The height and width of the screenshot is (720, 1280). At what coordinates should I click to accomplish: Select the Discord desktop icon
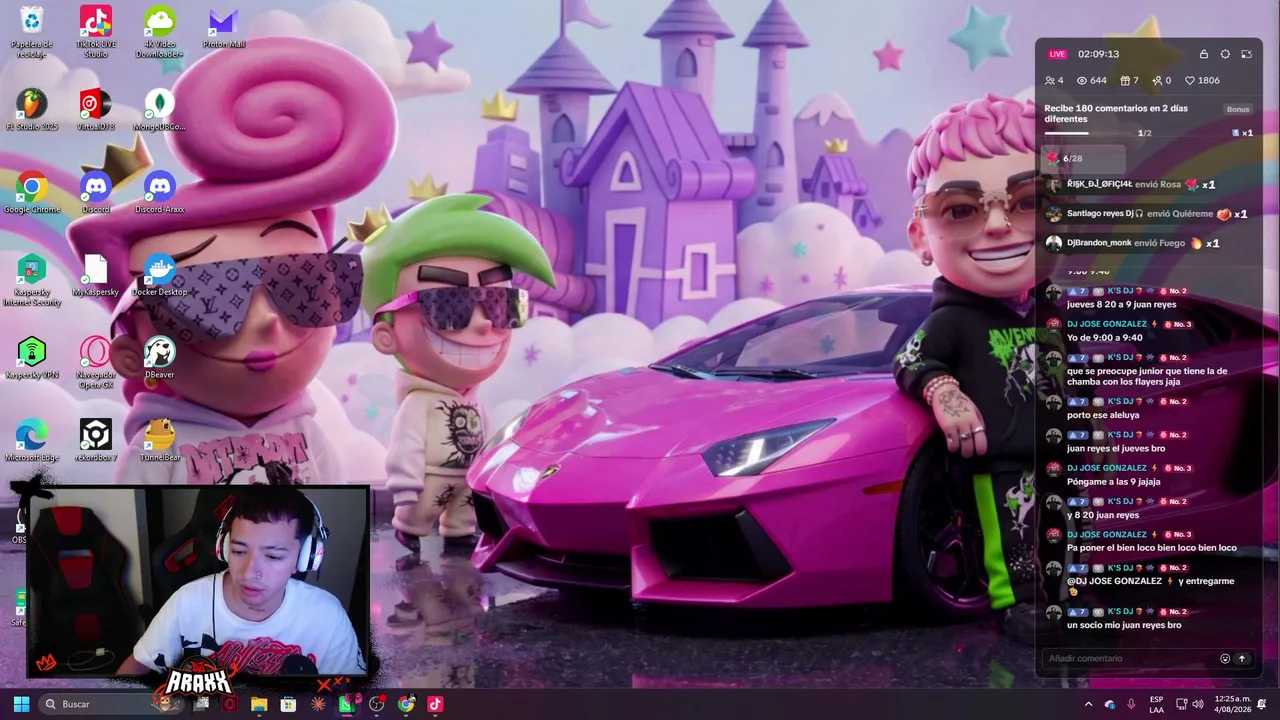pyautogui.click(x=96, y=193)
